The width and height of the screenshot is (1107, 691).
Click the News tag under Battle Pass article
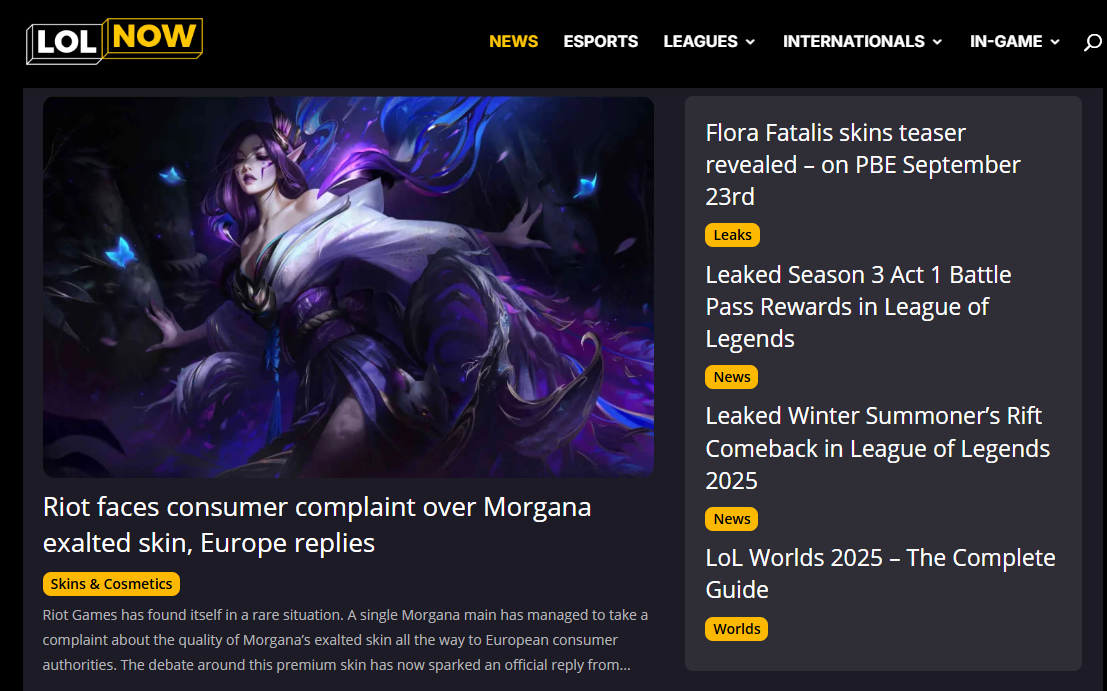coord(731,377)
